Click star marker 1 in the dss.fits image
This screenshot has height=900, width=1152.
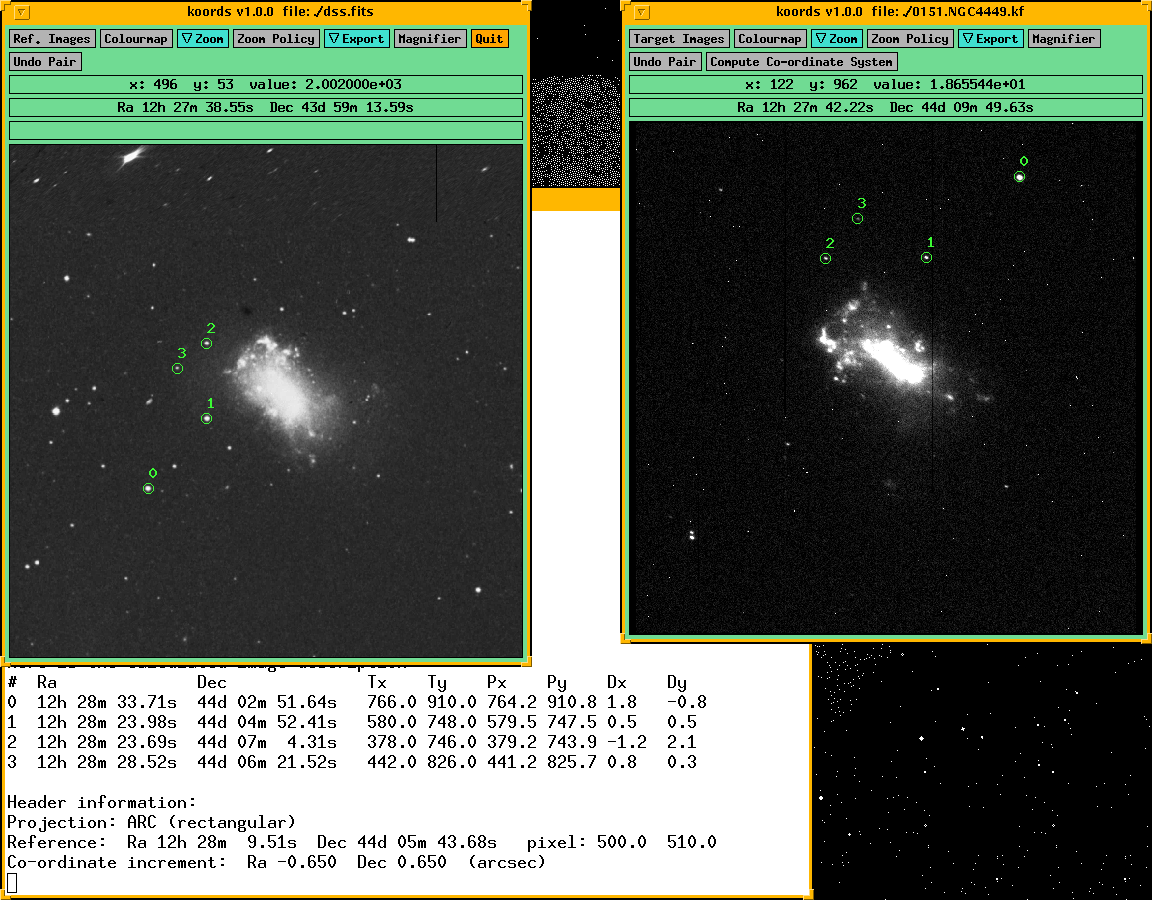(207, 419)
